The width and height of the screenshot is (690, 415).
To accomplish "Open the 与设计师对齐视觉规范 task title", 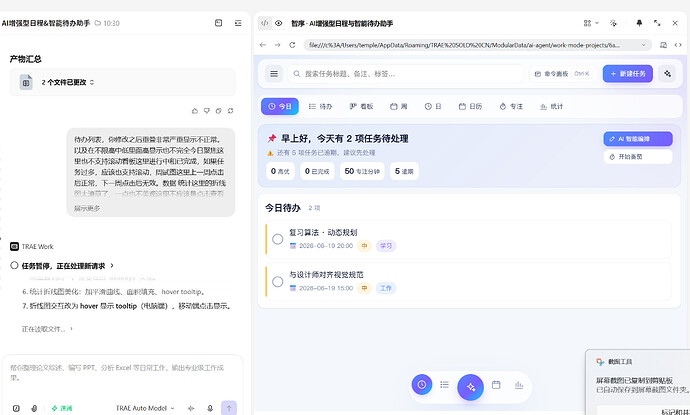I will (326, 275).
